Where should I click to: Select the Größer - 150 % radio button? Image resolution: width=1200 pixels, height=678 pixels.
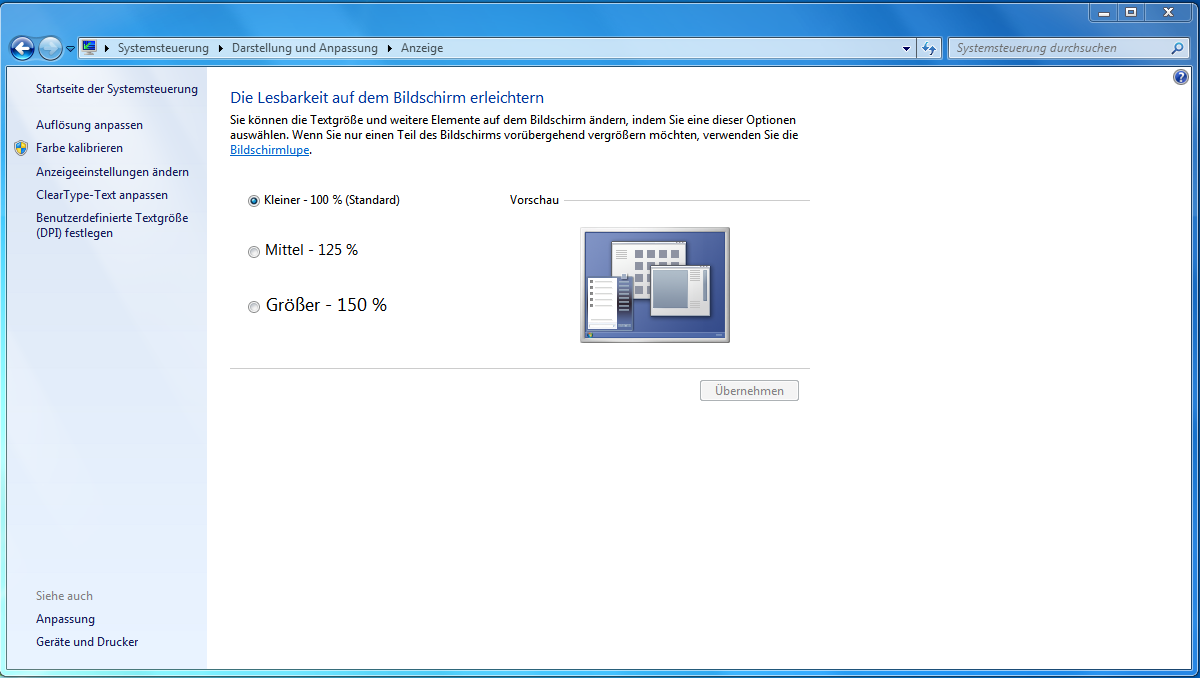click(254, 307)
